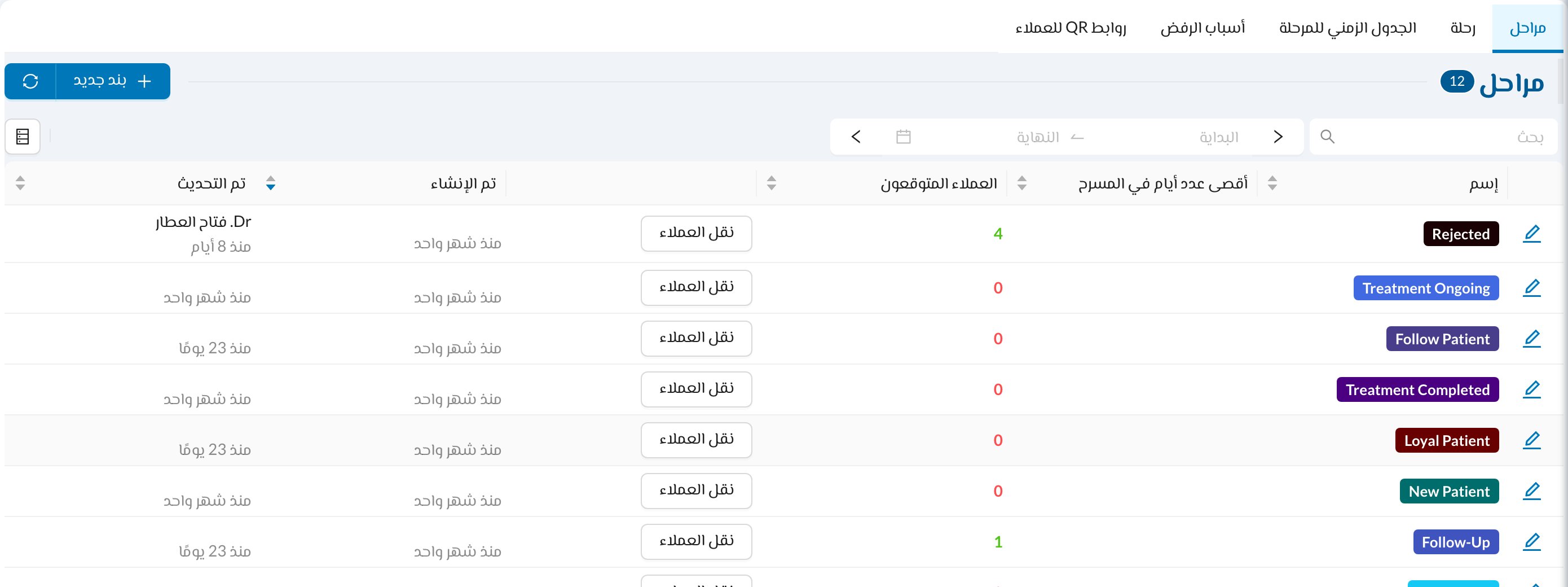This screenshot has height=587, width=1568.
Task: Click the Treatment Ongoing stage label
Action: pos(1425,288)
